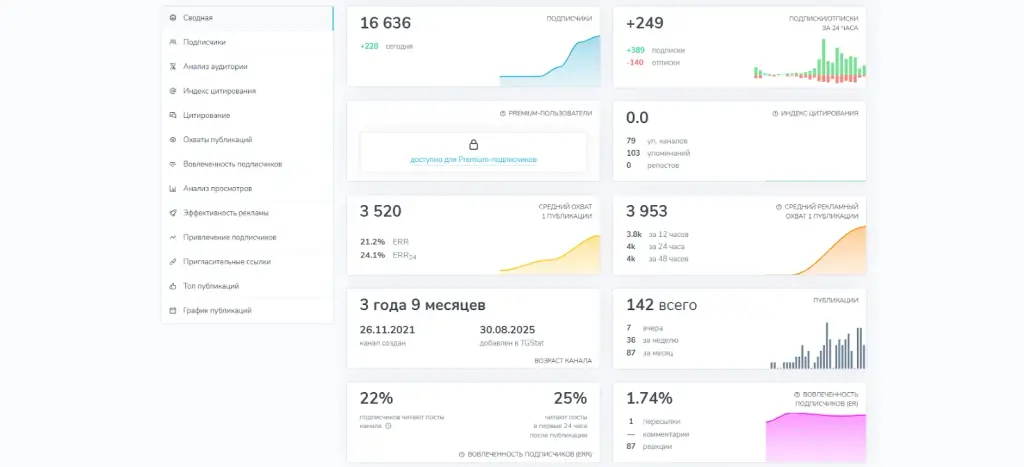
Task: Click the ad reach value 3 953
Action: pos(647,212)
